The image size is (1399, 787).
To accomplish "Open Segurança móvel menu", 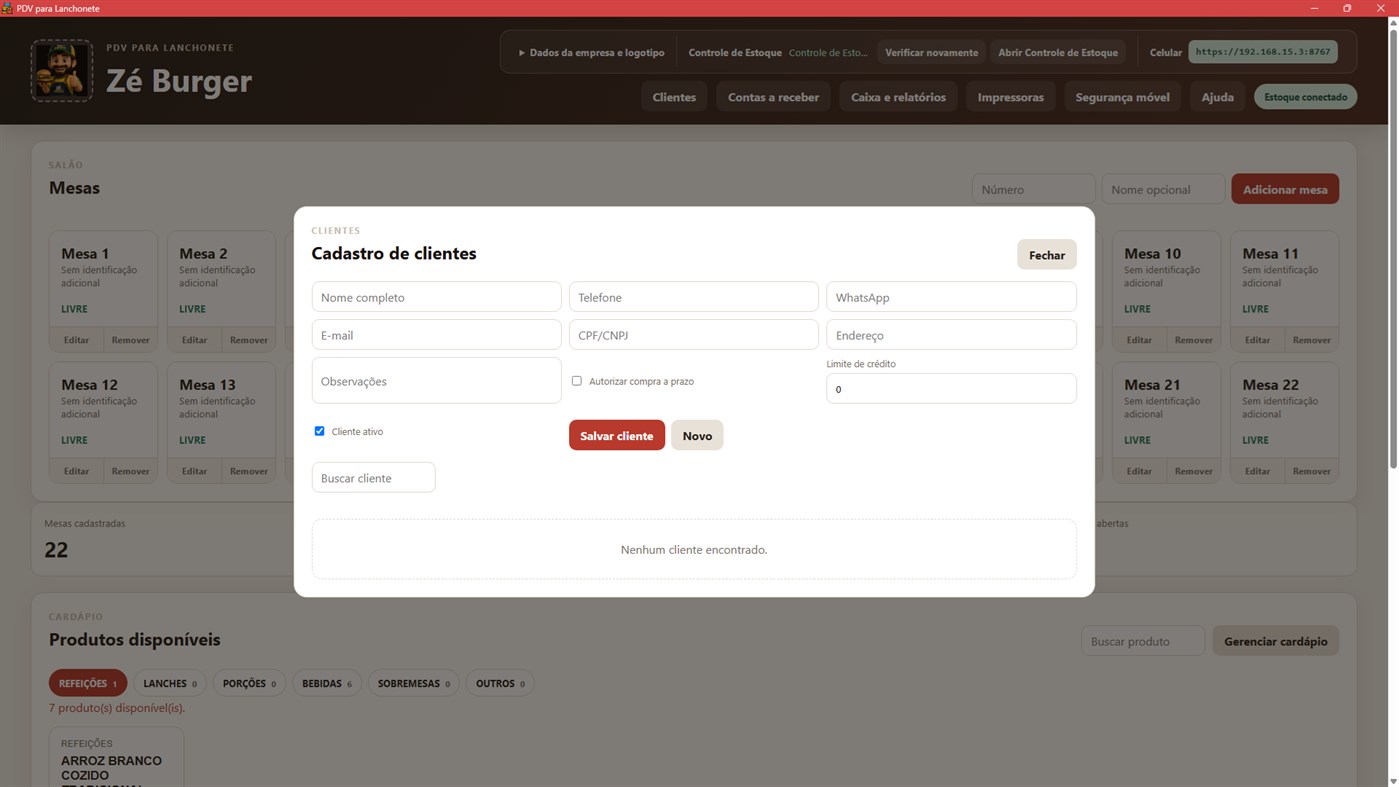I will tap(1122, 97).
